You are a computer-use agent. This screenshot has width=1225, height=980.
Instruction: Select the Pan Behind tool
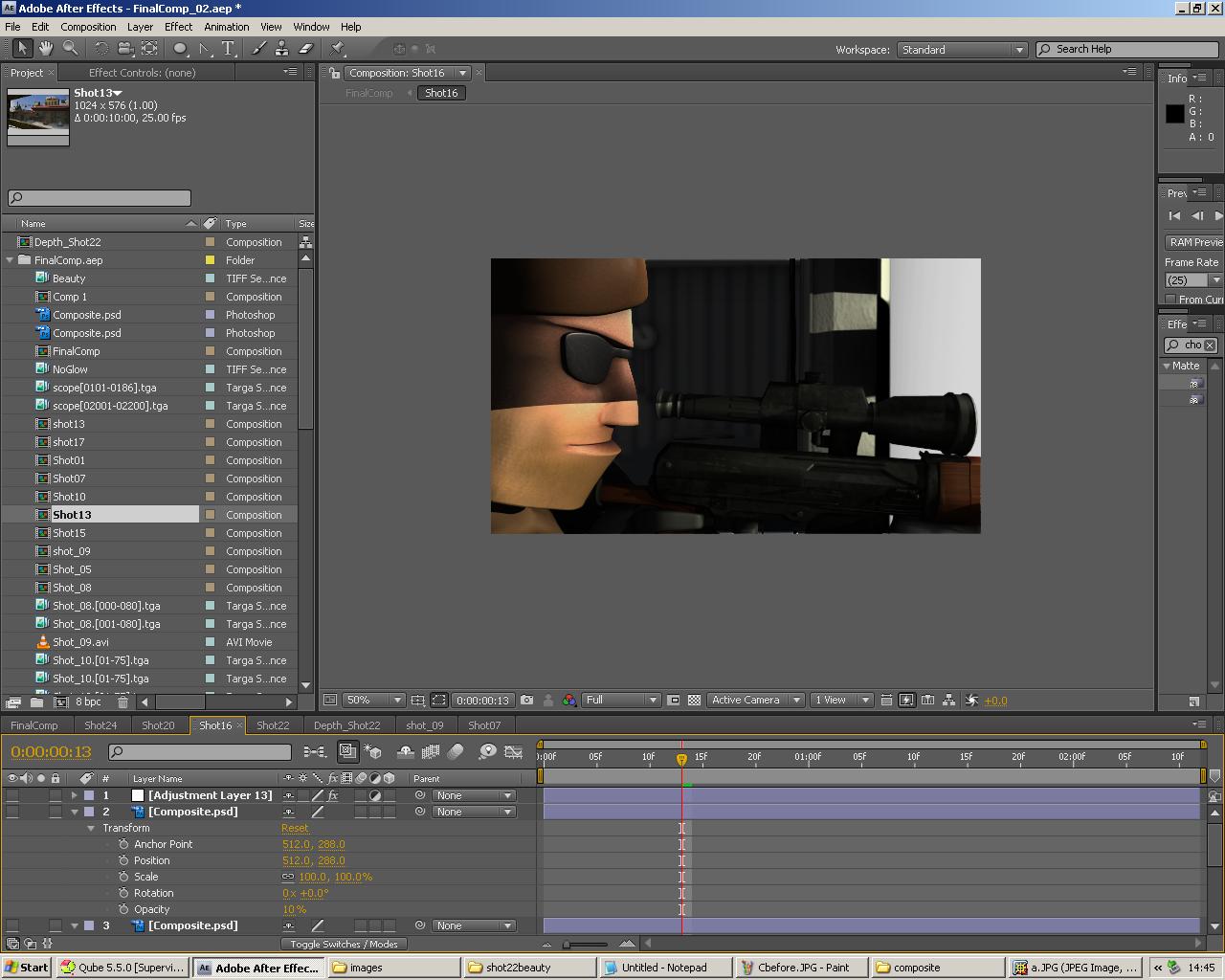coord(150,48)
